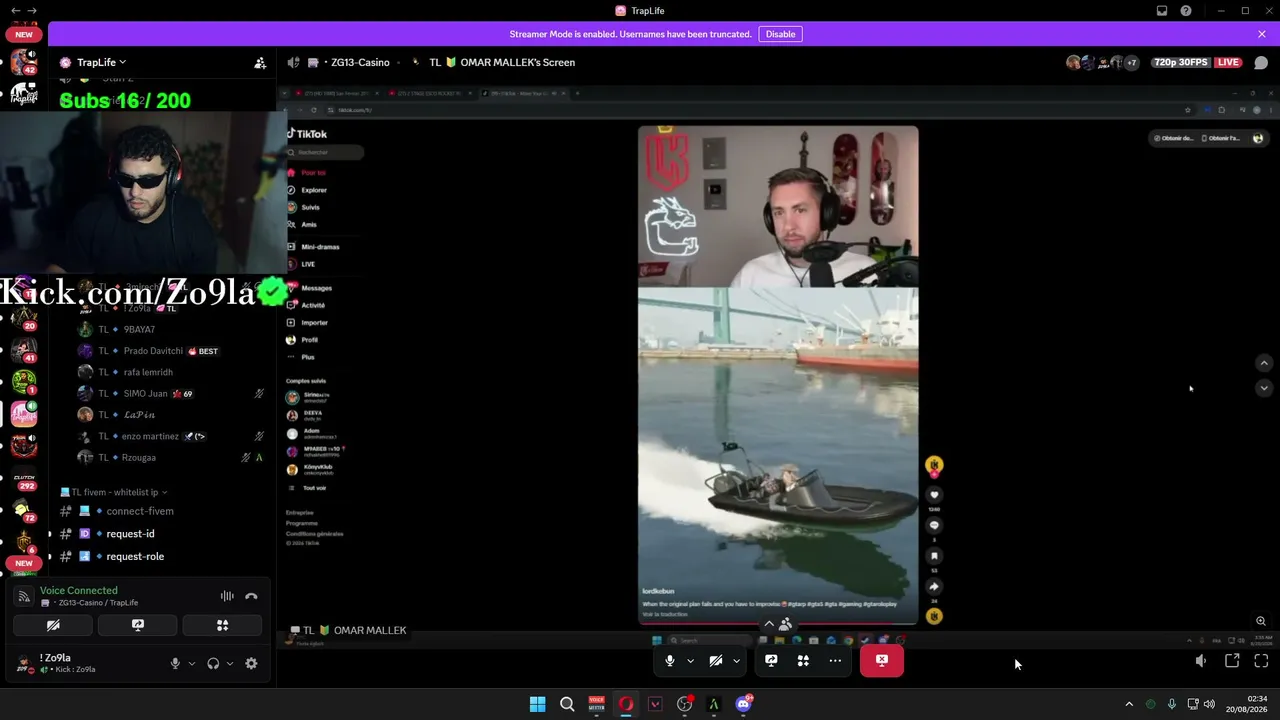Open the system volume tray icon
The width and height of the screenshot is (1280, 720).
click(x=1209, y=704)
